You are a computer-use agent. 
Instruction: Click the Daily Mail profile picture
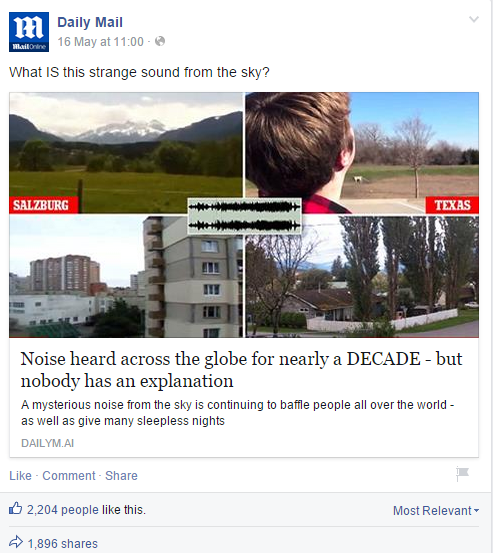click(29, 32)
